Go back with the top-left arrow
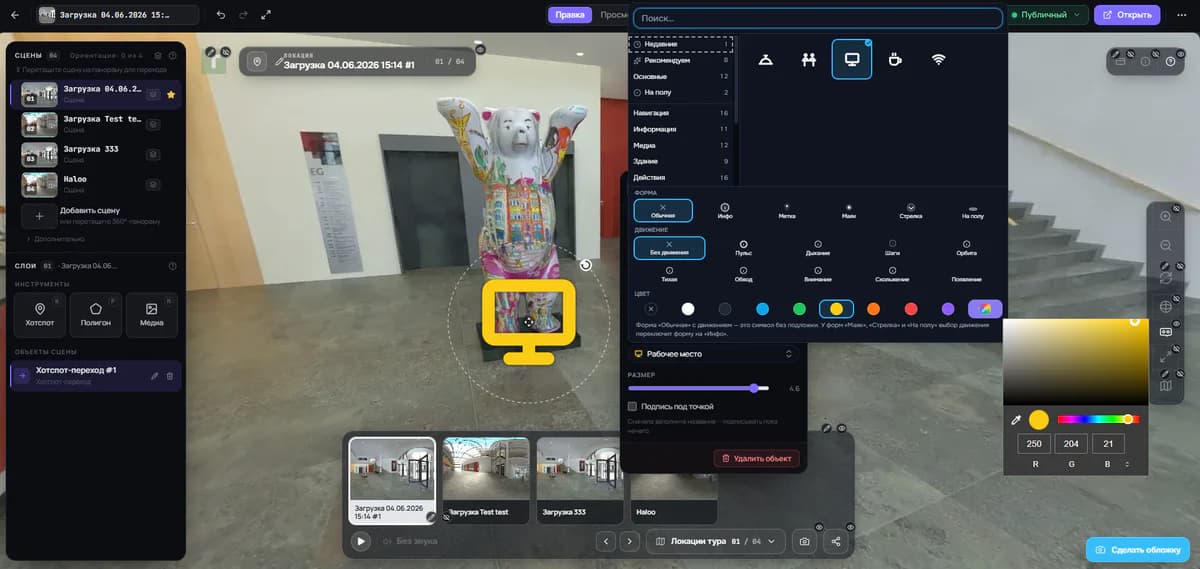The image size is (1200, 569). point(15,15)
